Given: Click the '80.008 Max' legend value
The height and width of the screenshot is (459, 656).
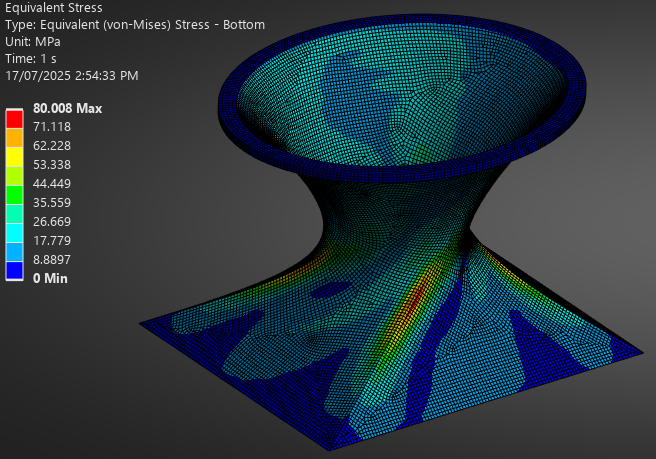Looking at the screenshot, I should click(x=67, y=108).
